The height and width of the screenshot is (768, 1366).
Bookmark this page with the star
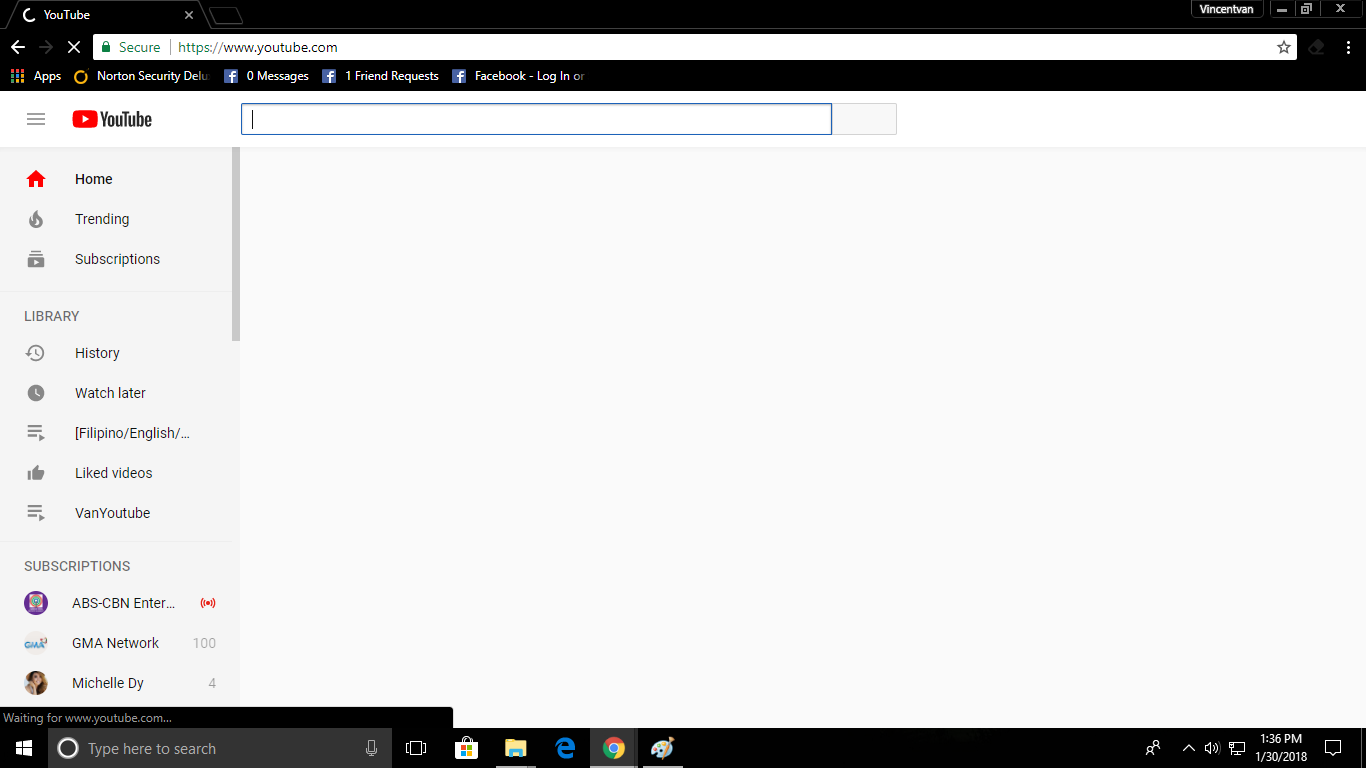1284,47
